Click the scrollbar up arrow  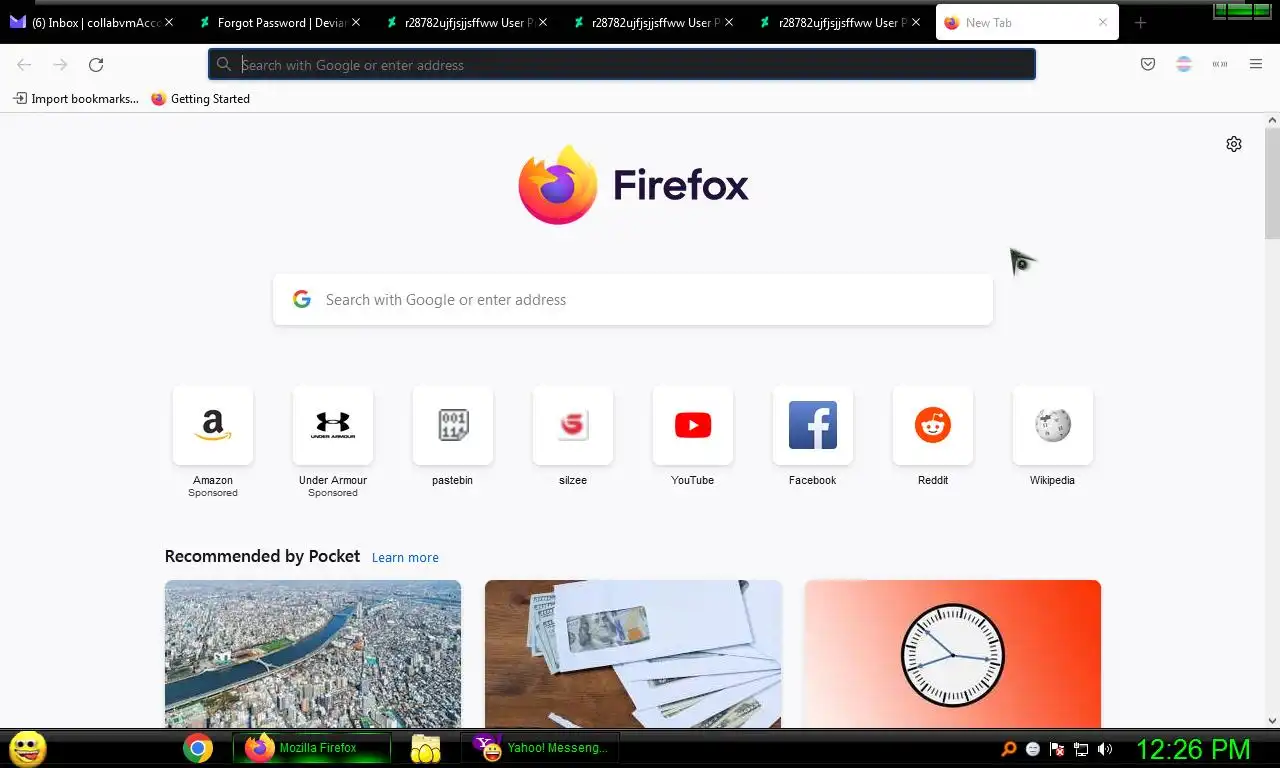point(1272,120)
